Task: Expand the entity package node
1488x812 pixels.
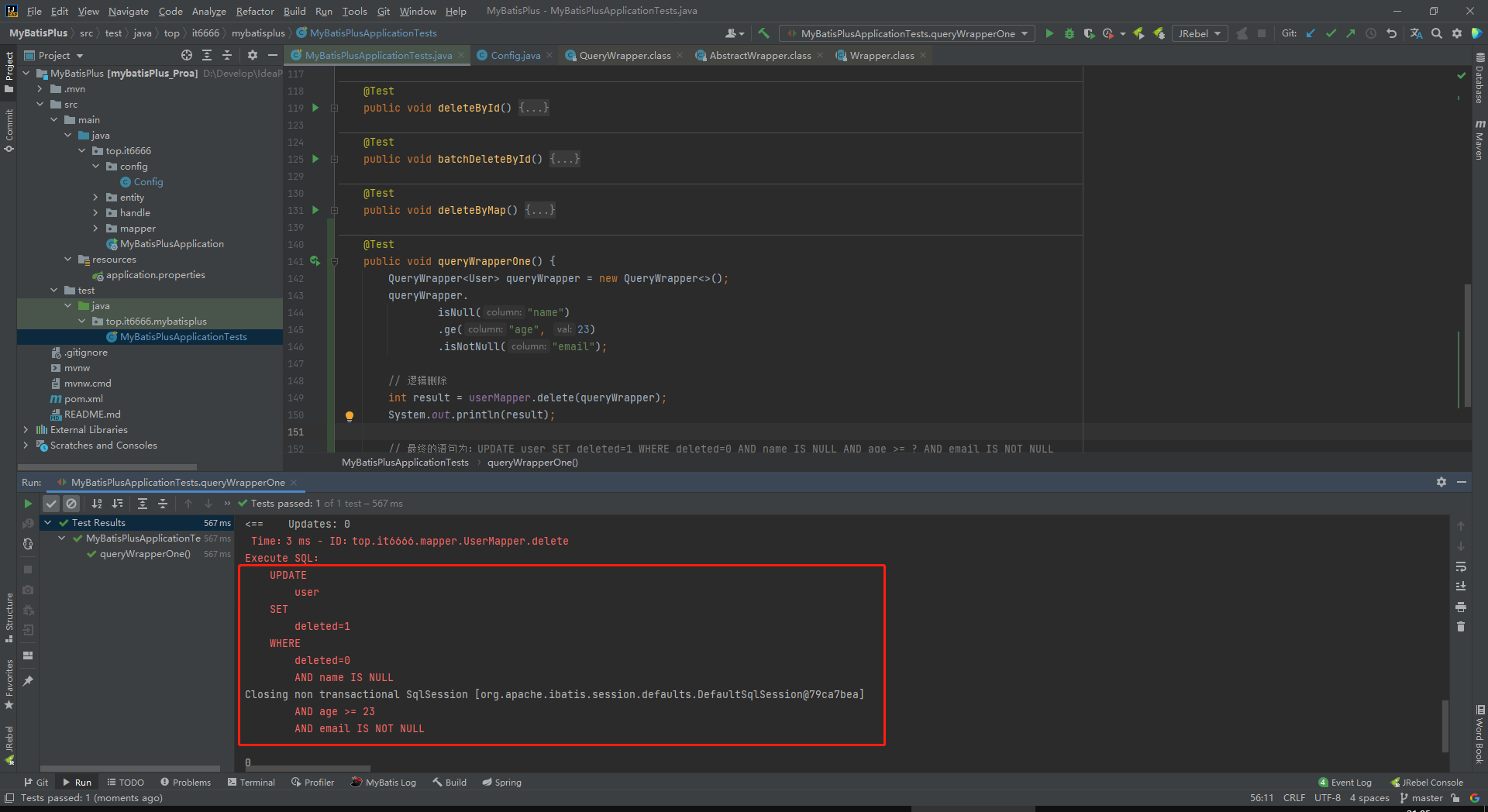Action: [x=95, y=198]
